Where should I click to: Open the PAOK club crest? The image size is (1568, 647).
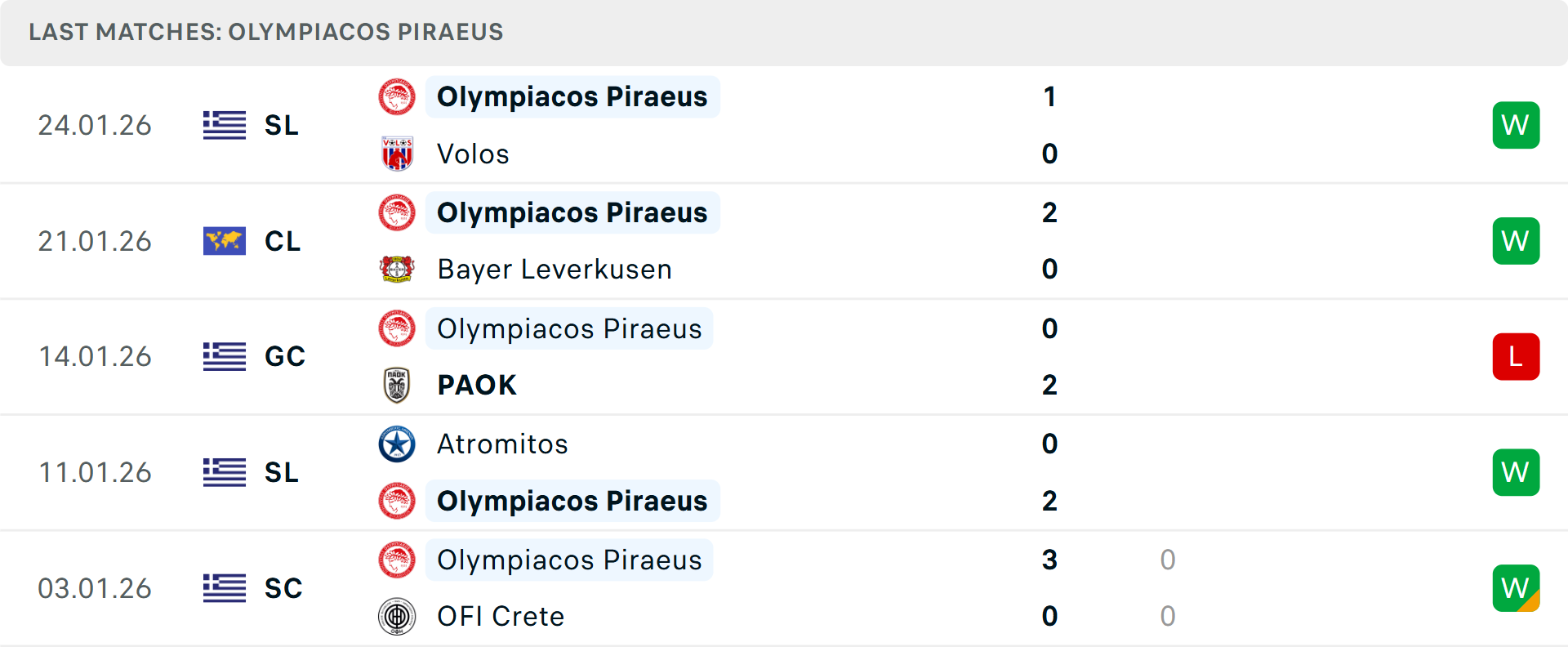click(397, 385)
